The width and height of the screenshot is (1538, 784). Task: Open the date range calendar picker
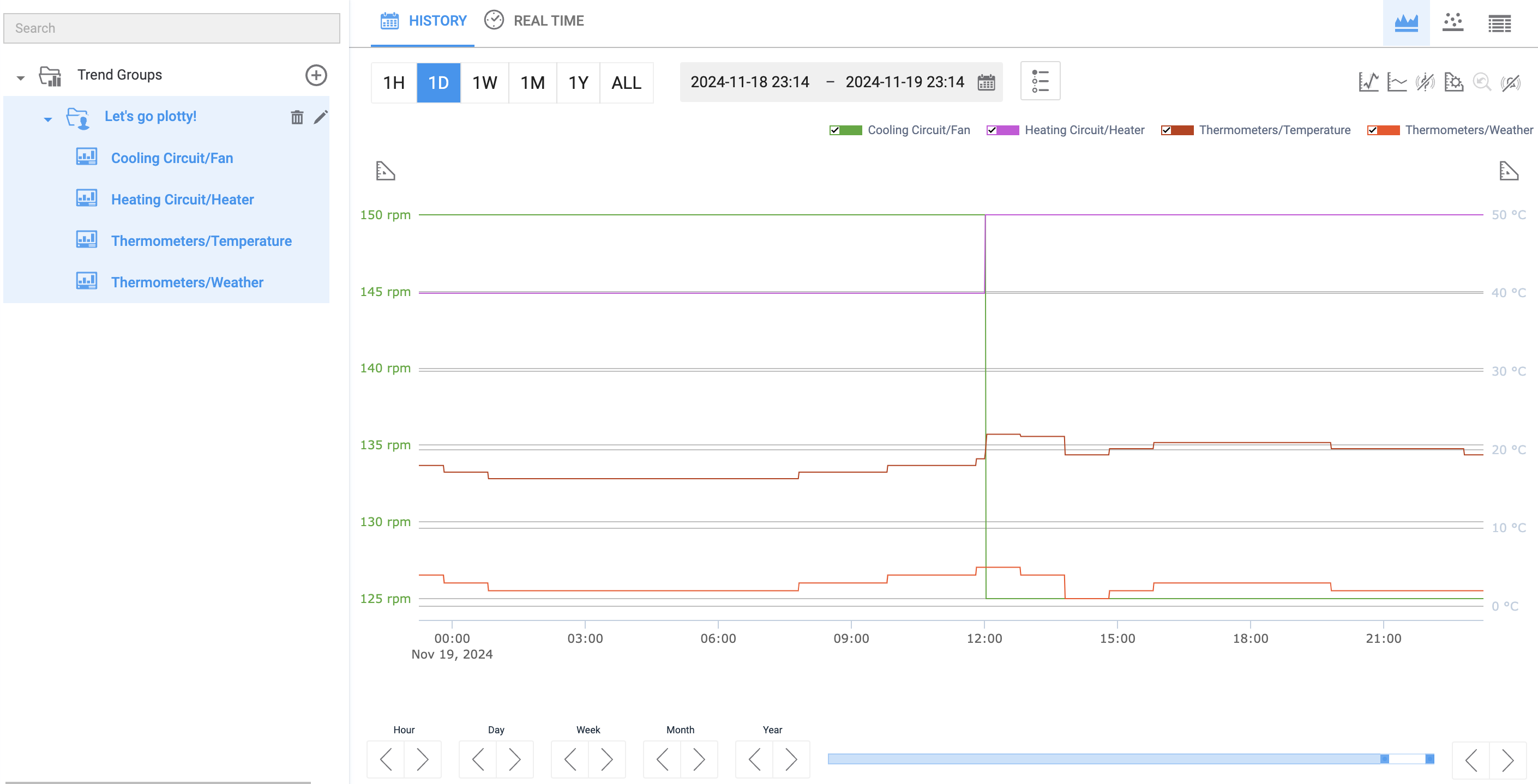[986, 82]
